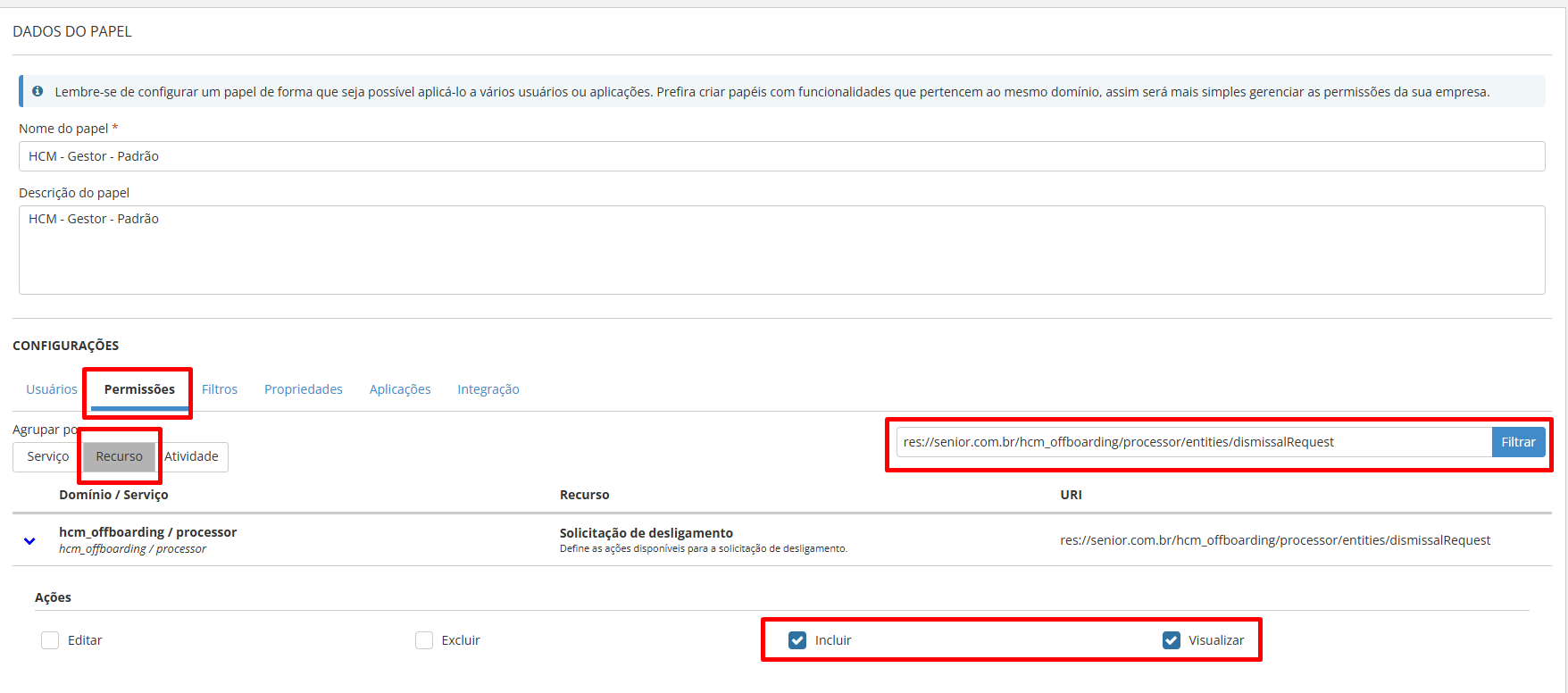Click the DADOS DO PAPEL heading
Screen dimensions: 1568x693
[x=72, y=31]
